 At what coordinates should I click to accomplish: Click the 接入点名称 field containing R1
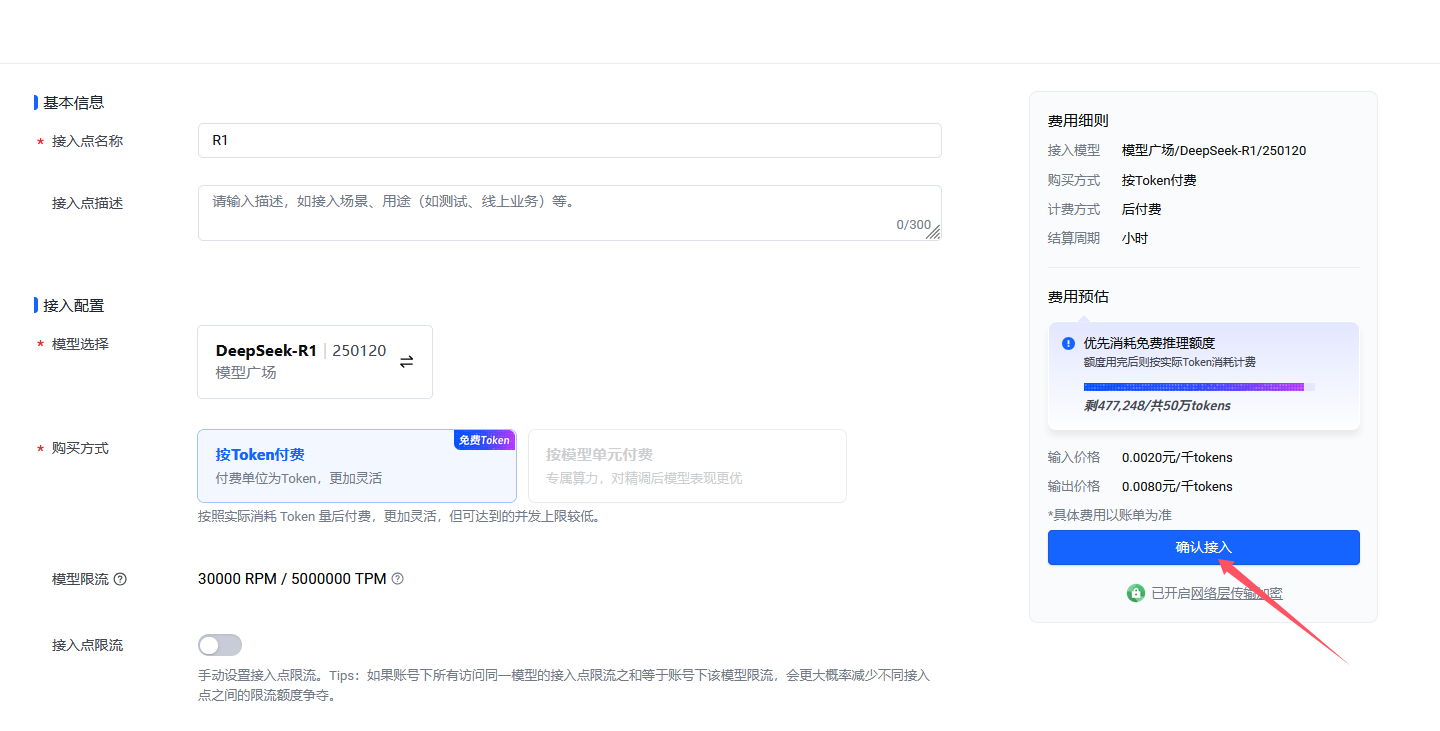(x=569, y=140)
